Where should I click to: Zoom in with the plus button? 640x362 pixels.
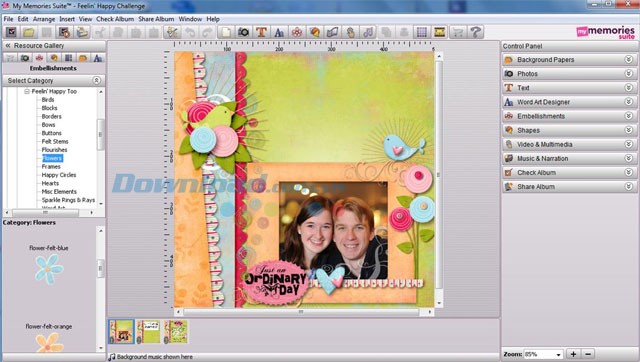click(x=573, y=354)
